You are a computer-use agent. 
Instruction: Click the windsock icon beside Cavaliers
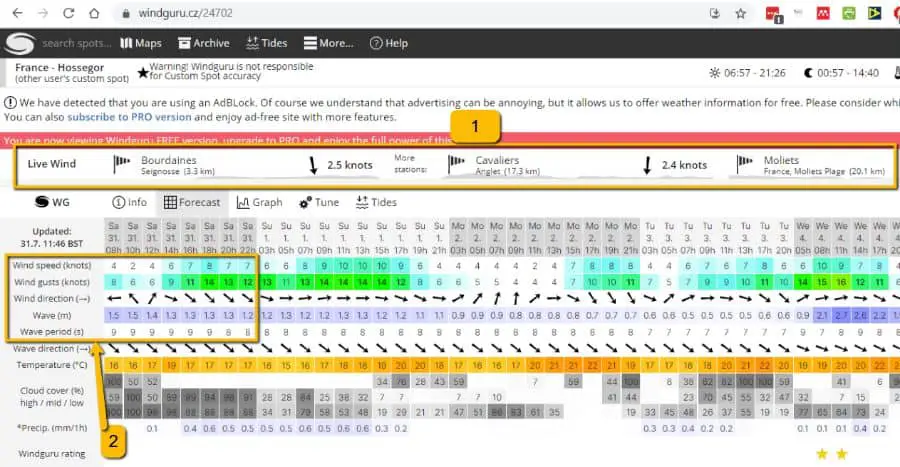[x=456, y=164]
